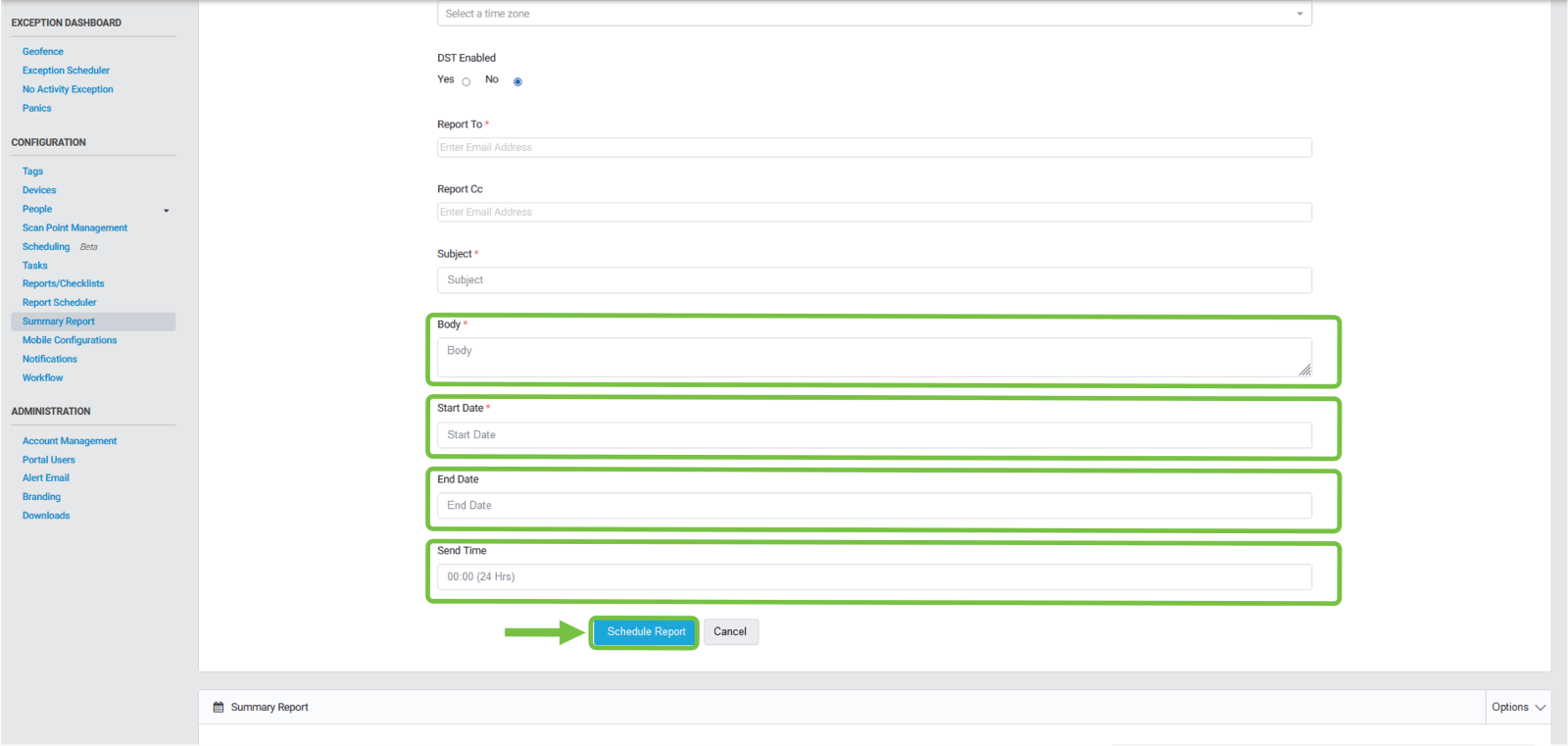Focus the Report To email field
The width and height of the screenshot is (1568, 746).
click(873, 148)
